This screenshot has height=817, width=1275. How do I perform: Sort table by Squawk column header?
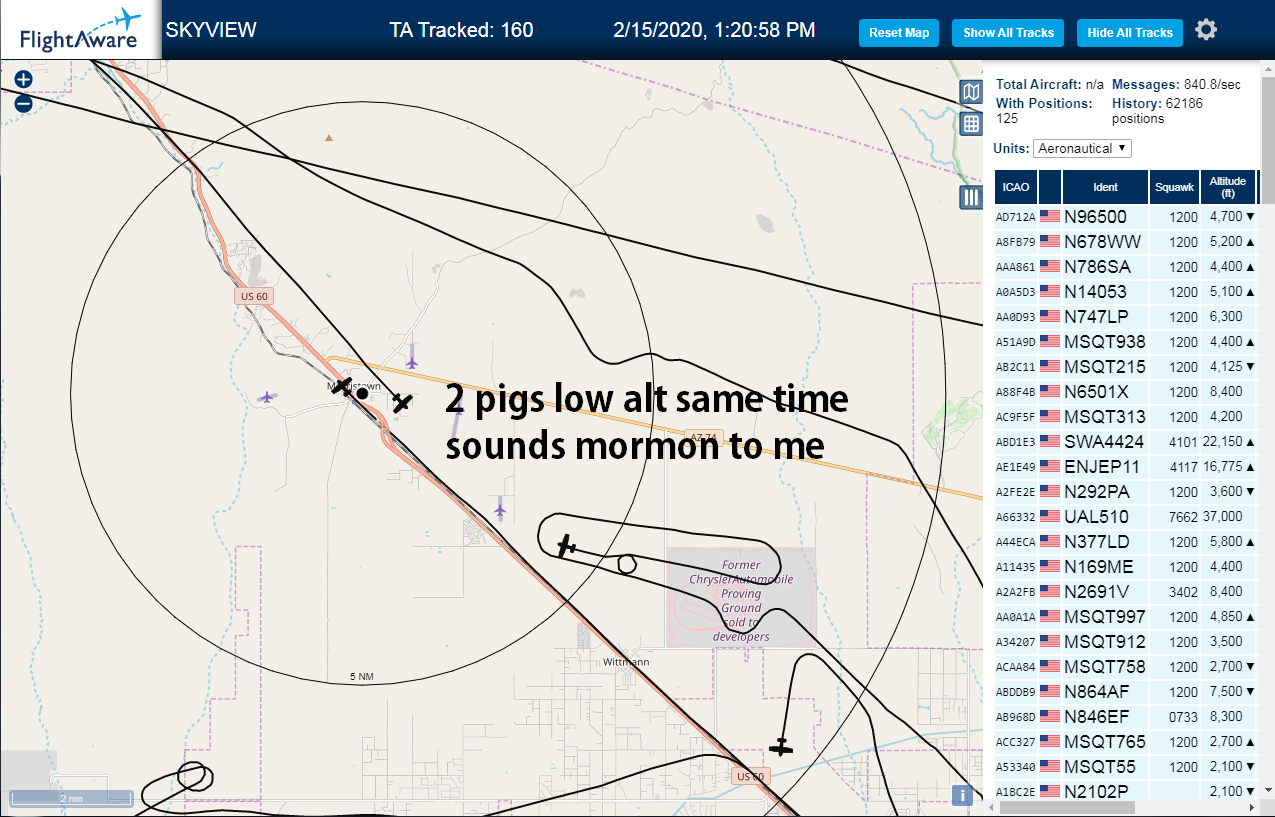click(1174, 187)
